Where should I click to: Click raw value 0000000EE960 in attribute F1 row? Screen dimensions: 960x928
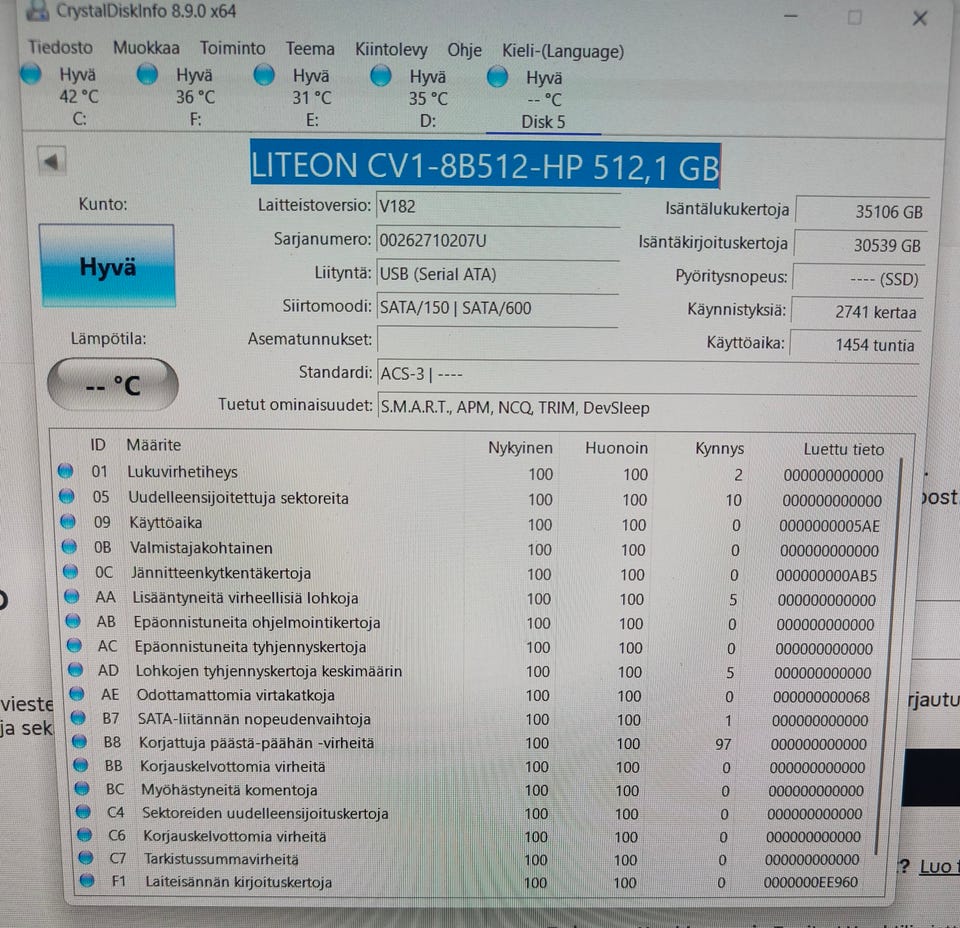pyautogui.click(x=811, y=882)
